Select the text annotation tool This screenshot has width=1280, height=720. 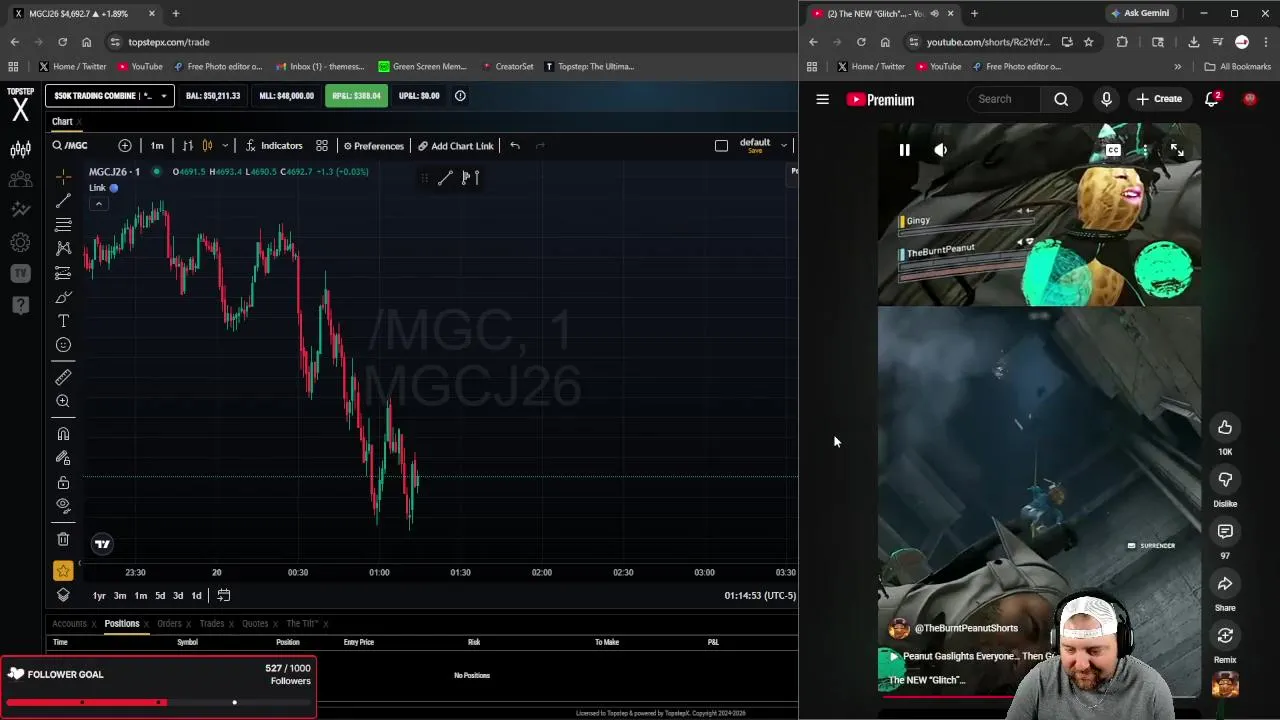(63, 321)
